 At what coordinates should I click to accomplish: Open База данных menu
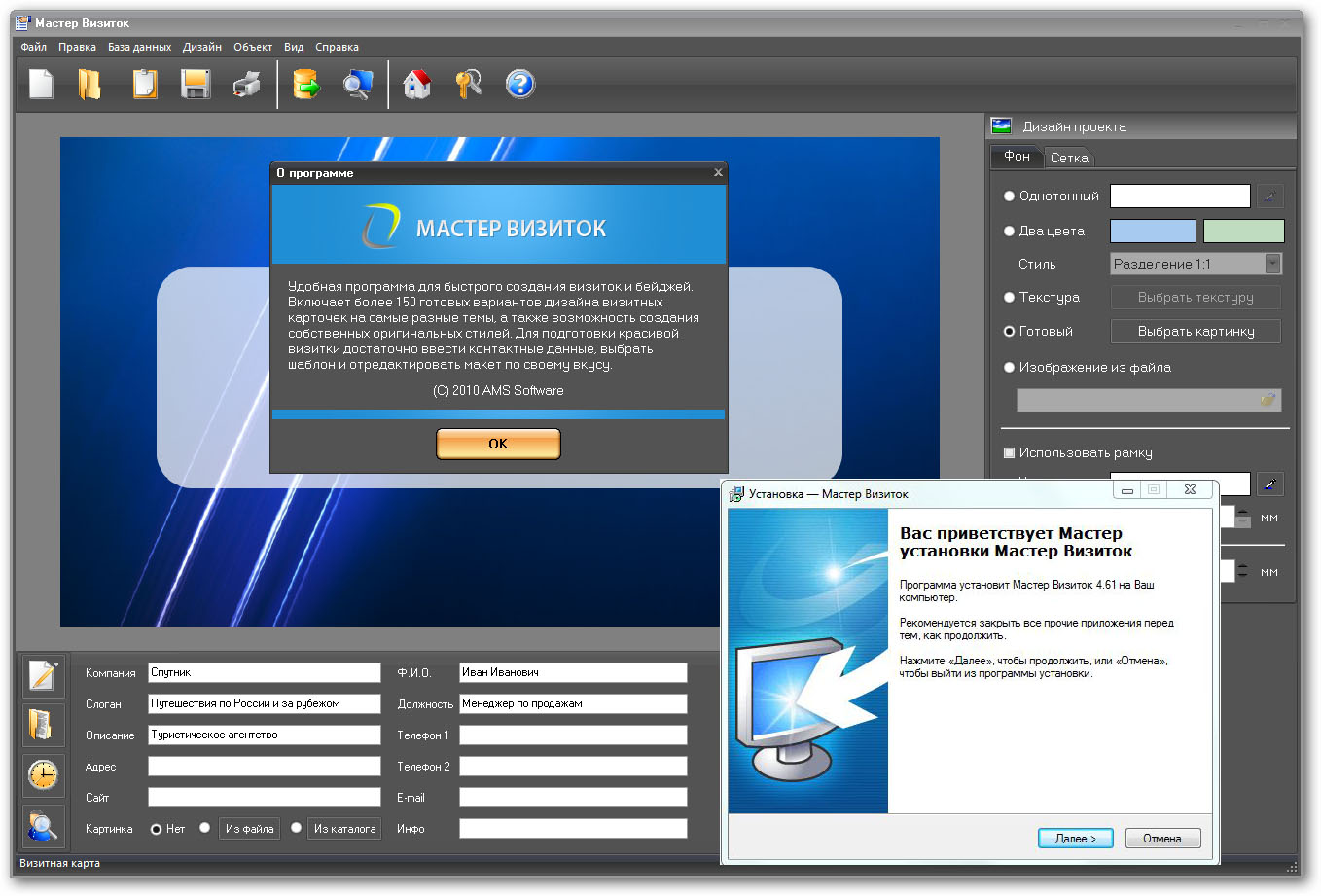point(139,47)
